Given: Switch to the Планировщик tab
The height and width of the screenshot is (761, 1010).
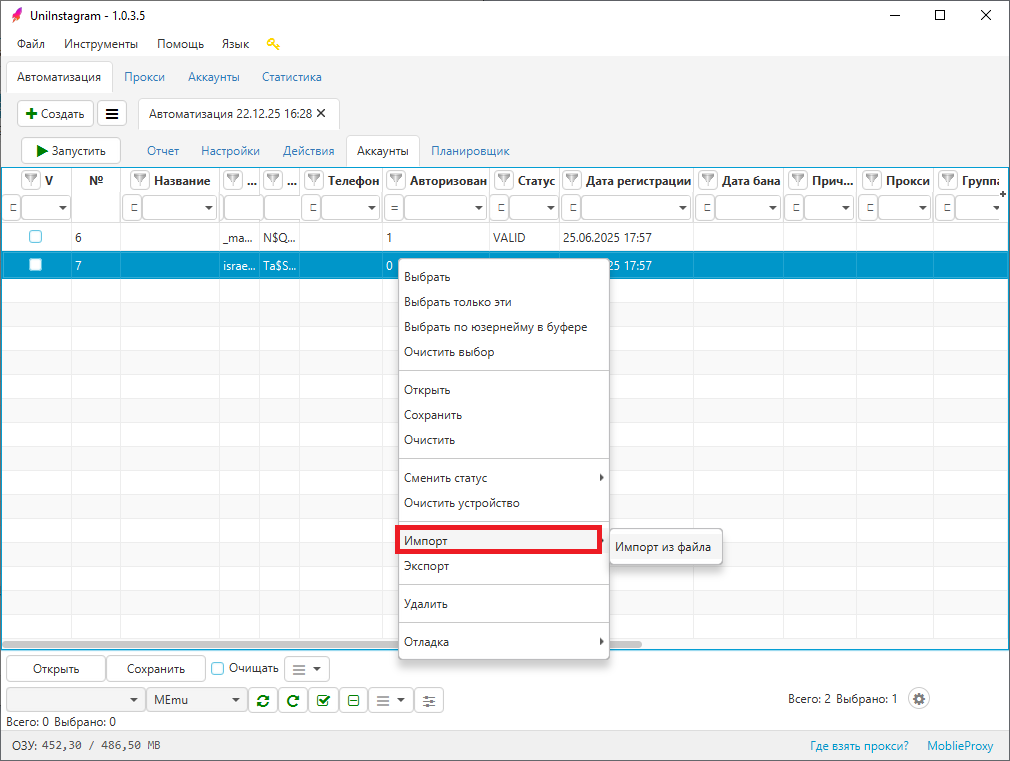Looking at the screenshot, I should coord(470,151).
